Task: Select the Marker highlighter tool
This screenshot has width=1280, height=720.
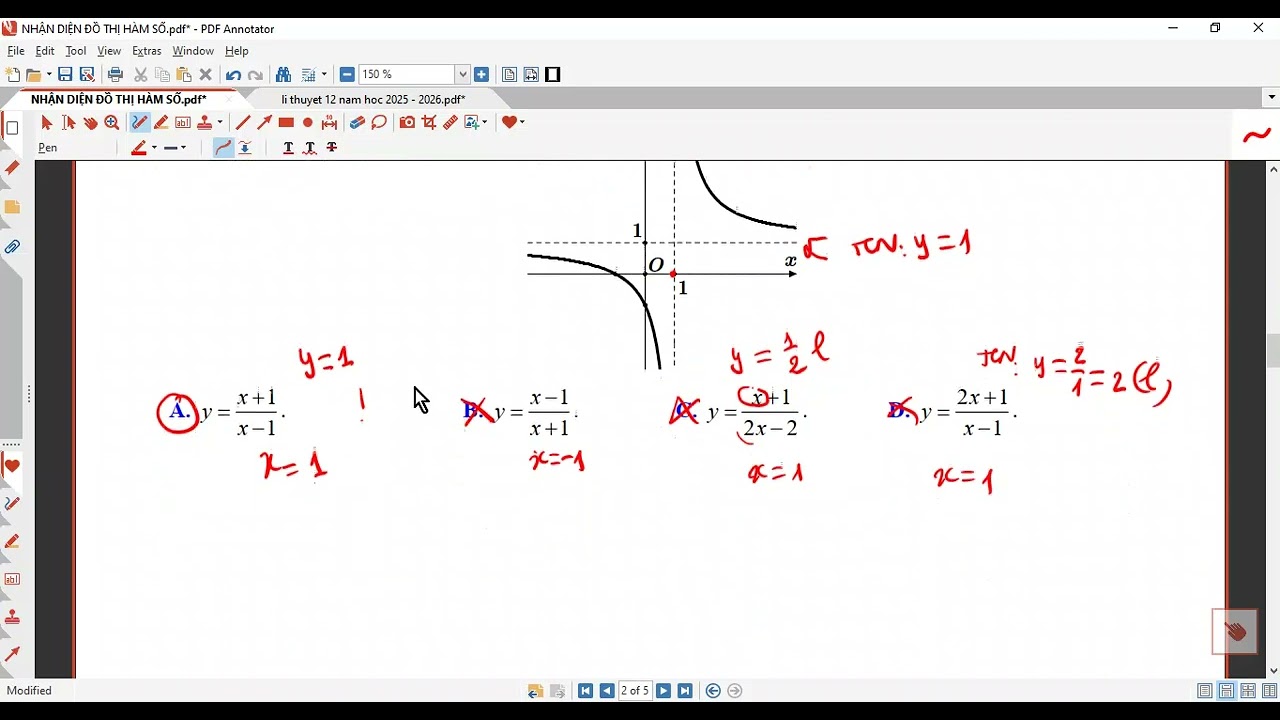Action: click(161, 123)
